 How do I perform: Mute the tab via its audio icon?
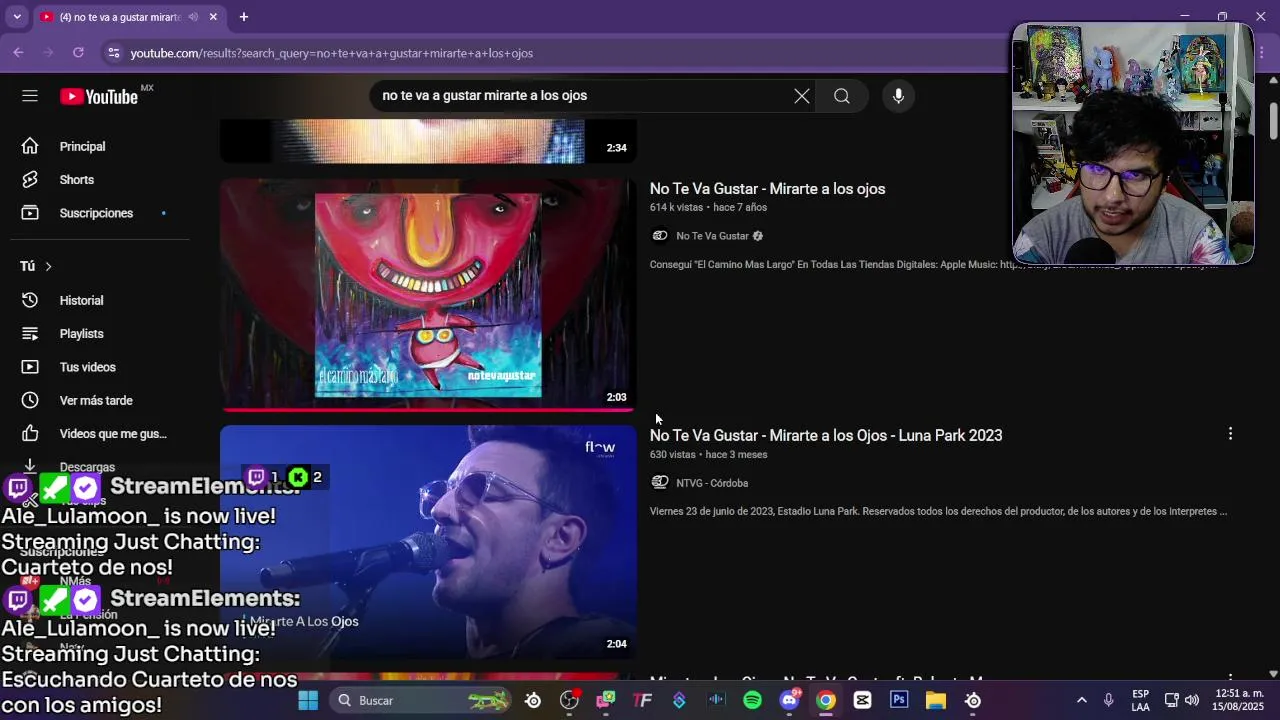(x=193, y=17)
